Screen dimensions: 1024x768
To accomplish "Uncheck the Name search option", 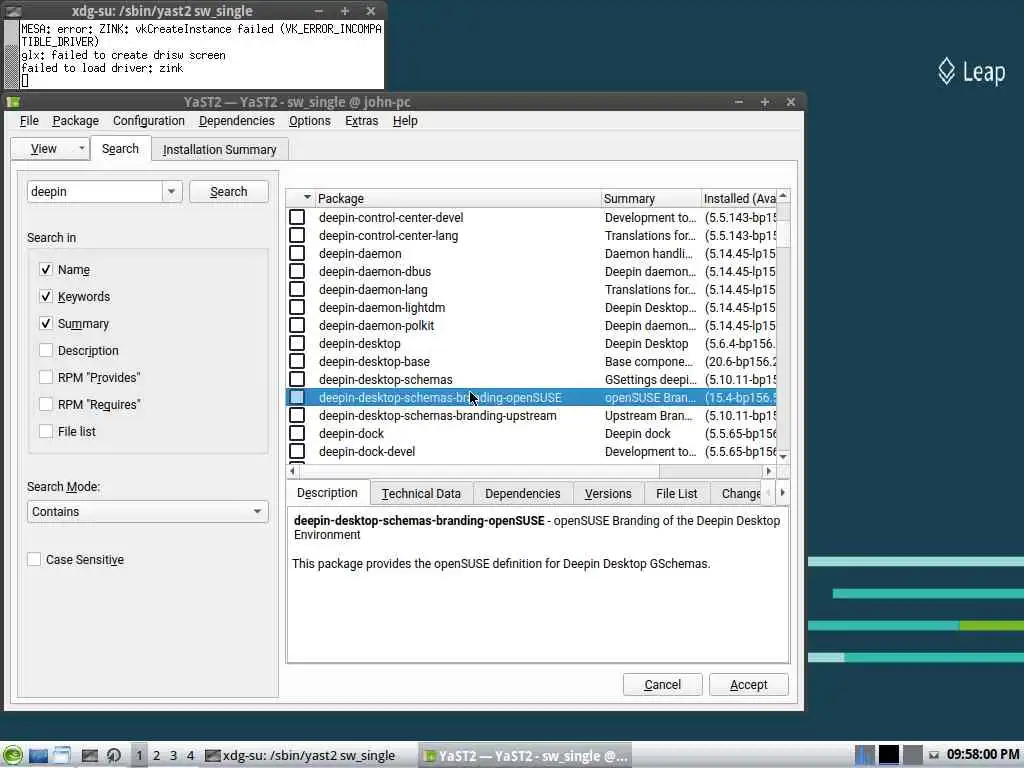I will (x=46, y=269).
